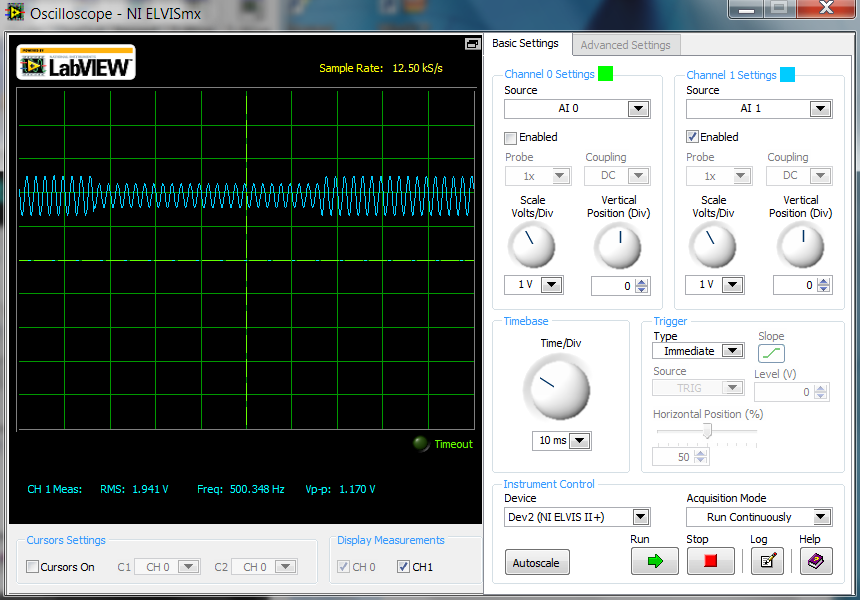Open Channel 0 Volts/Div 1 V dropdown

click(552, 285)
